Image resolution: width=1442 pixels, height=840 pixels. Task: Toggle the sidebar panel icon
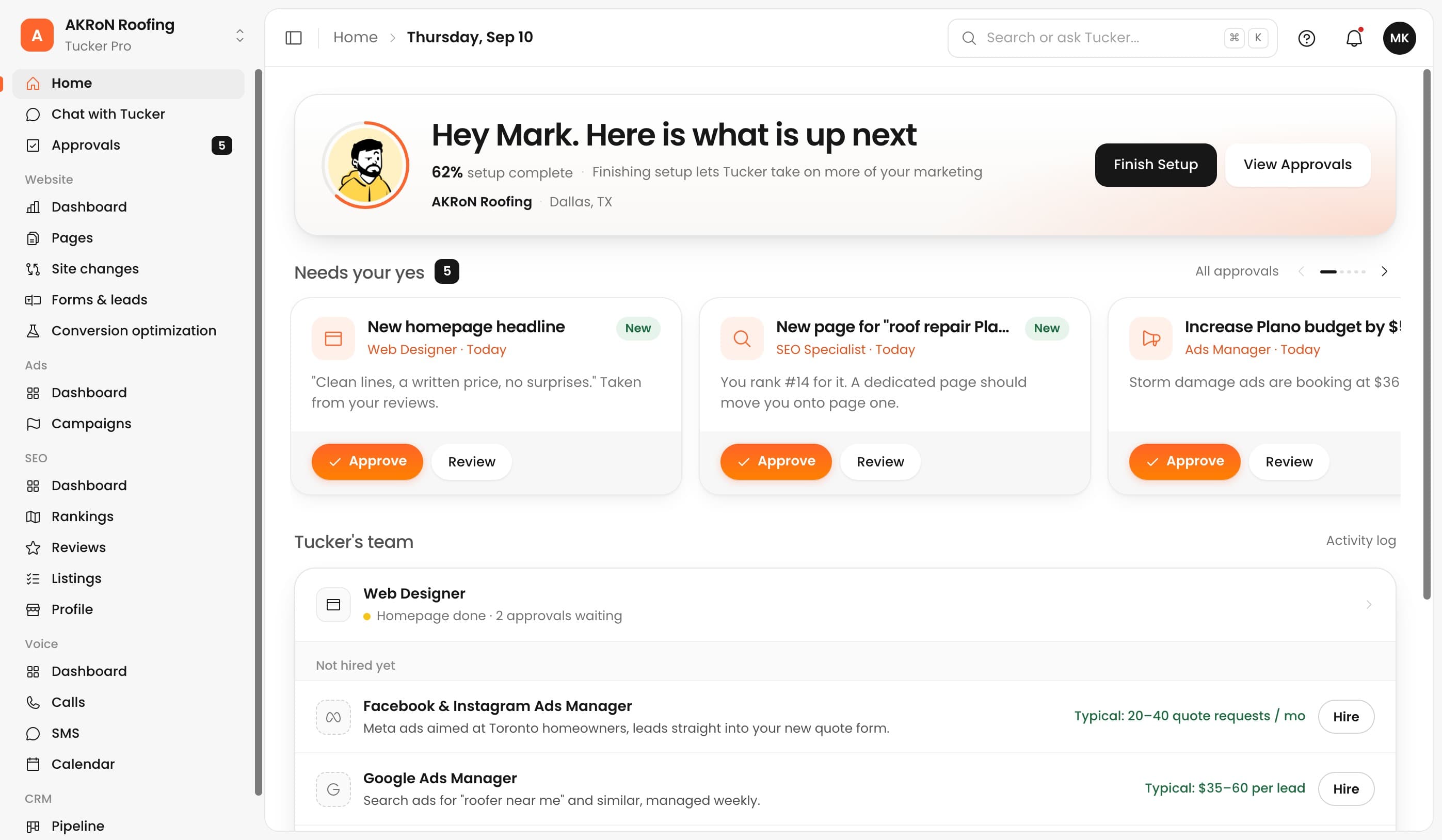coord(294,38)
